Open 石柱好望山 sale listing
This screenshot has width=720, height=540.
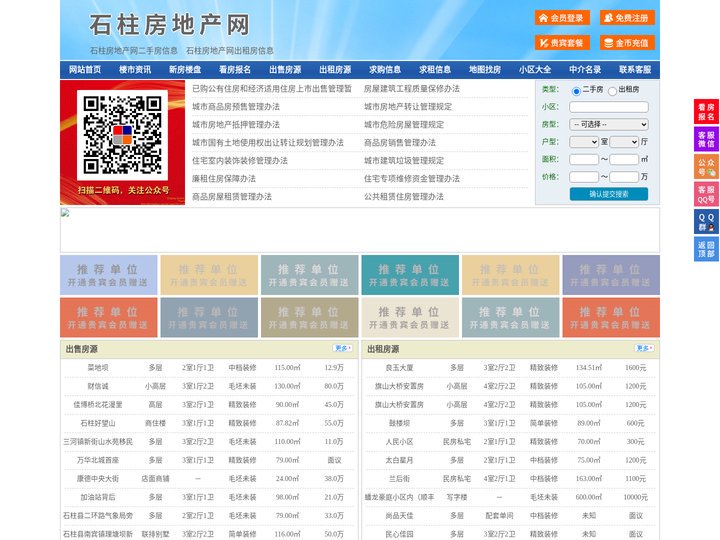98,423
